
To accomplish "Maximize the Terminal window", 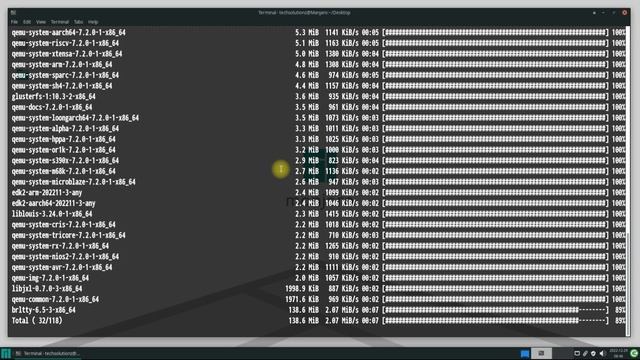I will (x=614, y=13).
